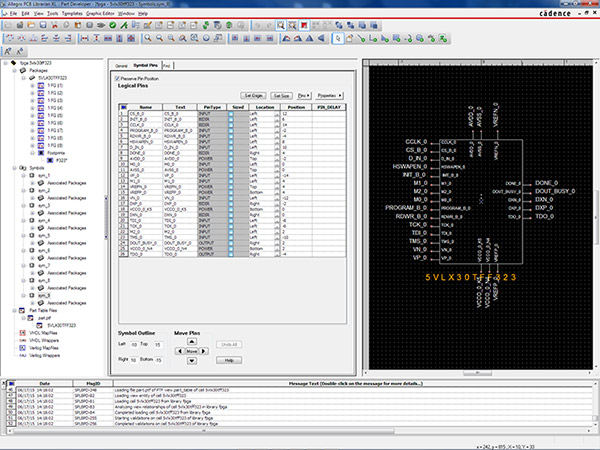Expand Associated Packages under sym_2
This screenshot has width=600, height=450.
coord(33,198)
